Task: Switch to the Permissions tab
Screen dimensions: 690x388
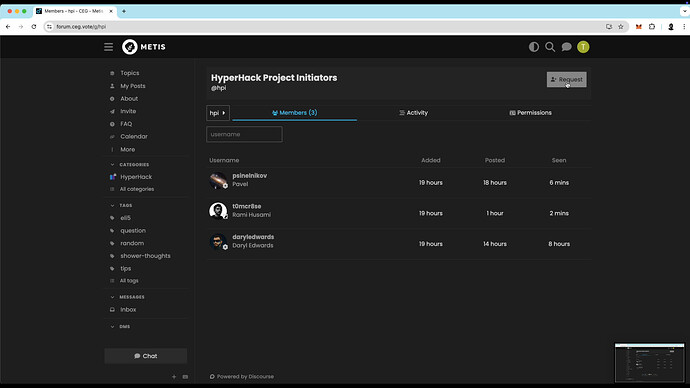Action: pyautogui.click(x=530, y=113)
